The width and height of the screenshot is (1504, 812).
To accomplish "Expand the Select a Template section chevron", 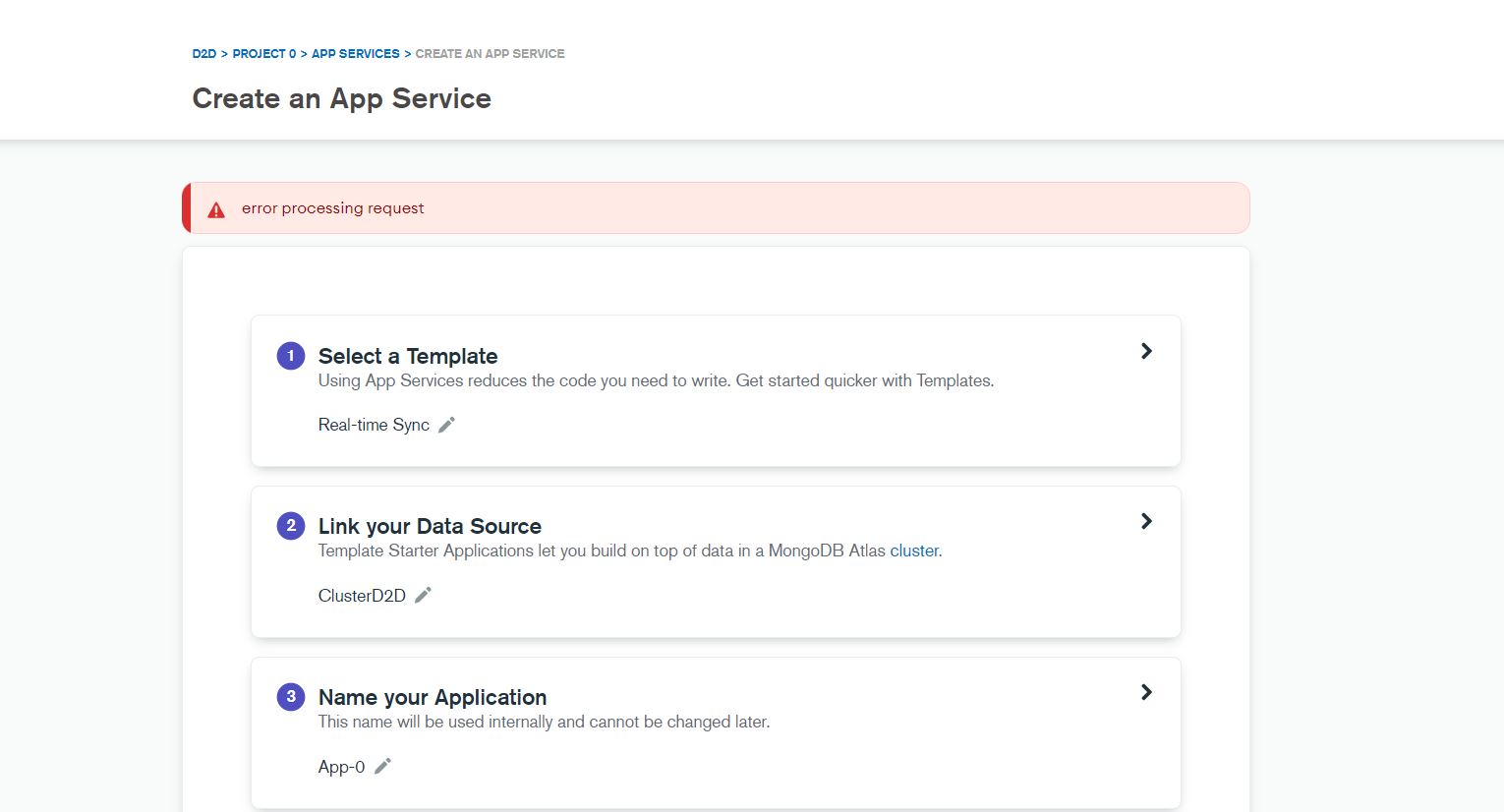I will 1145,351.
